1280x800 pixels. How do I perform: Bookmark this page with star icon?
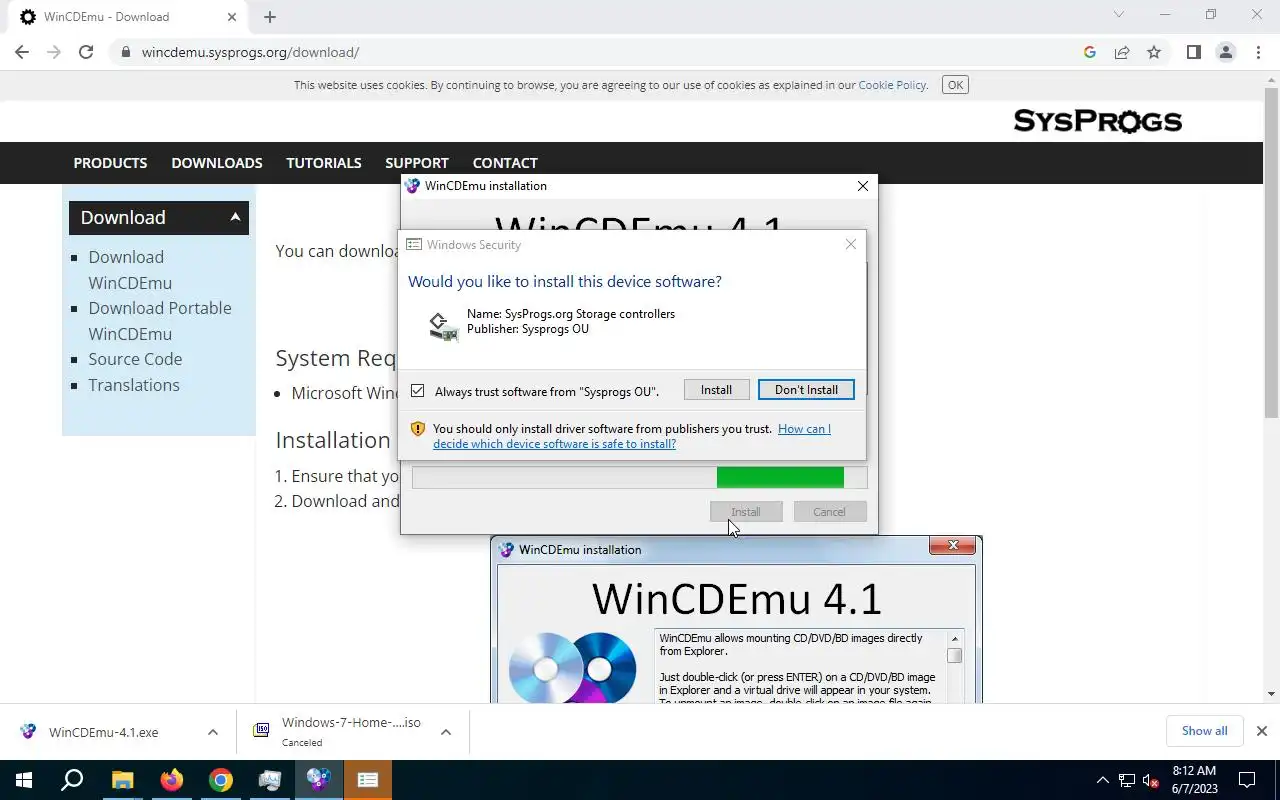click(1154, 52)
